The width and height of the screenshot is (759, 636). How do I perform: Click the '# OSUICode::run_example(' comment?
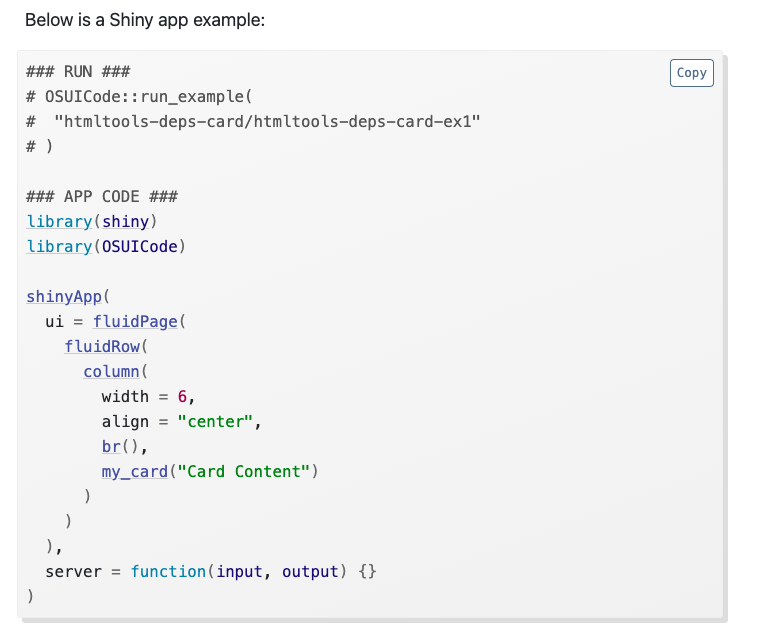point(139,97)
